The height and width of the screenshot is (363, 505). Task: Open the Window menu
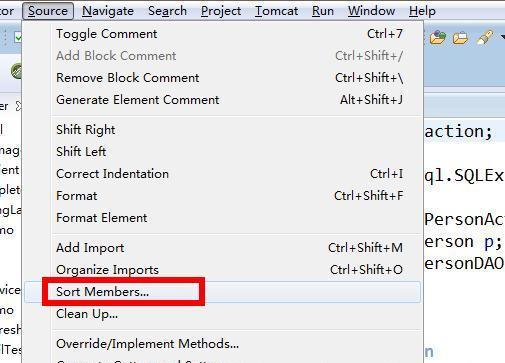click(371, 11)
